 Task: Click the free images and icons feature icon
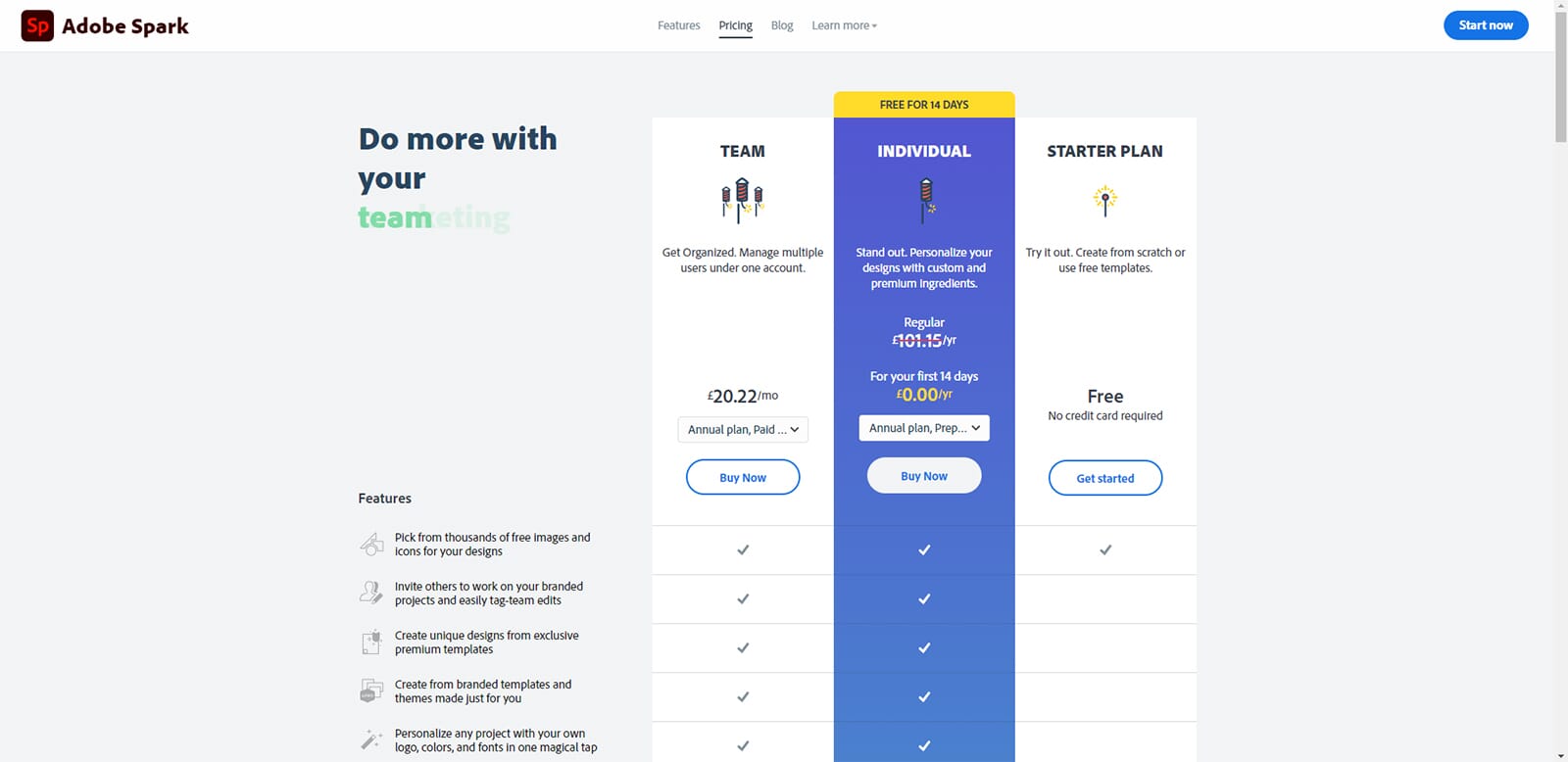[371, 545]
